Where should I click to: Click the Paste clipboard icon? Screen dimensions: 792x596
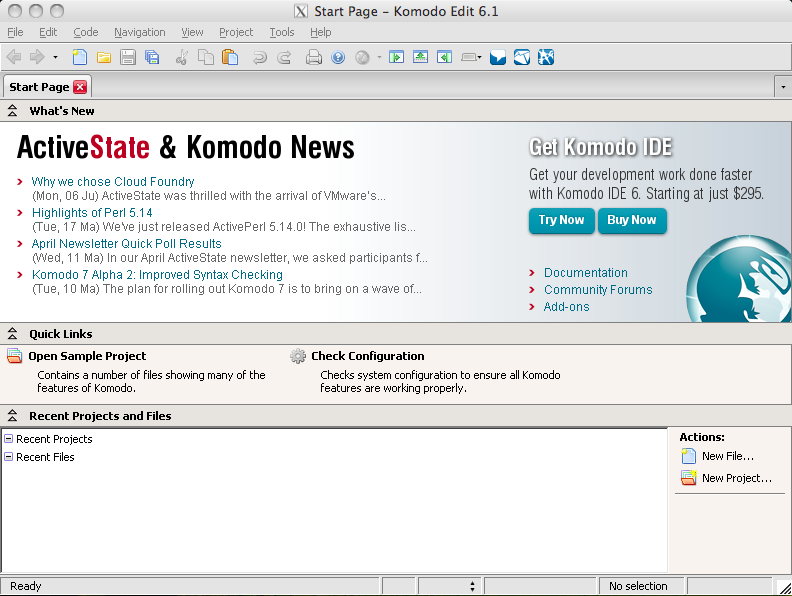(230, 57)
